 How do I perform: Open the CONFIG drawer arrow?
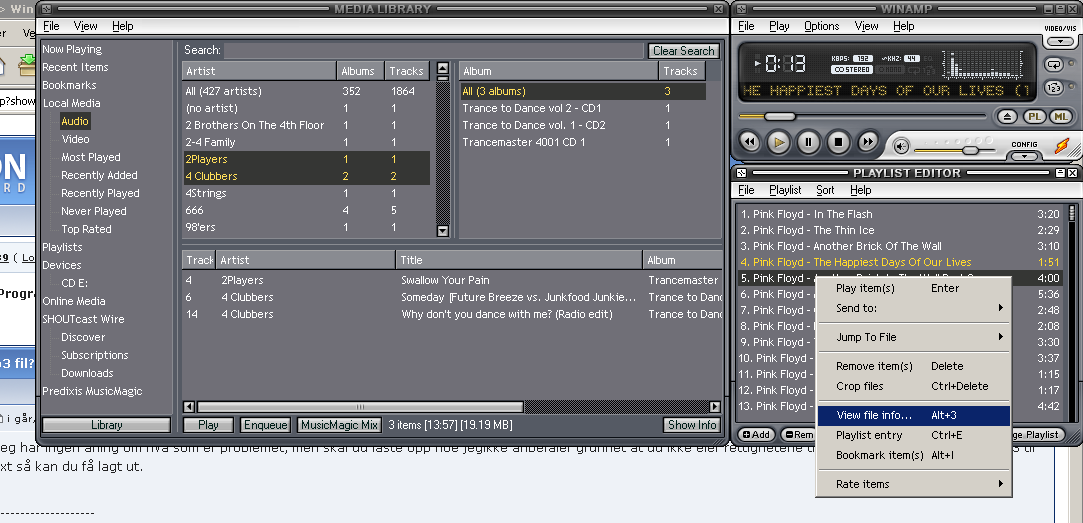pos(1024,156)
